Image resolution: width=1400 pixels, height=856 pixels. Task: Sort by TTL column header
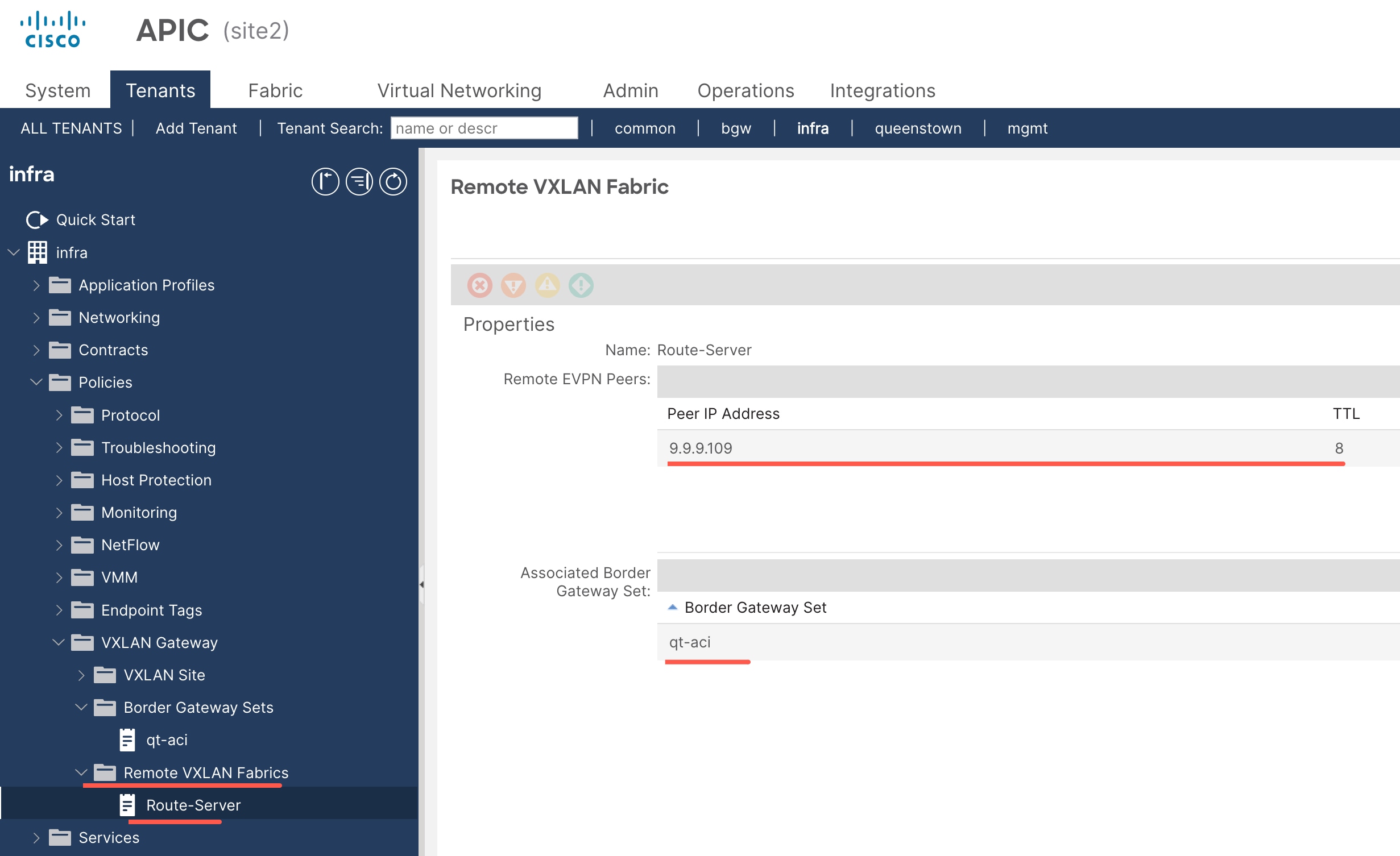[1346, 413]
